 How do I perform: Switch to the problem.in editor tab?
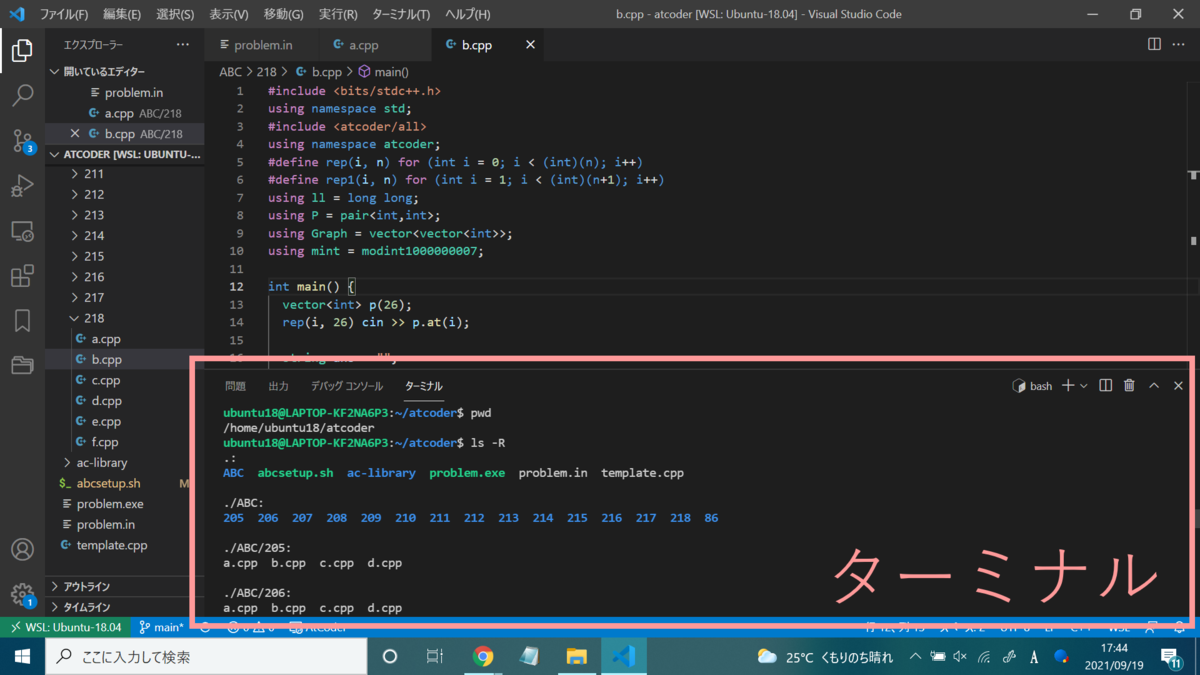point(263,45)
